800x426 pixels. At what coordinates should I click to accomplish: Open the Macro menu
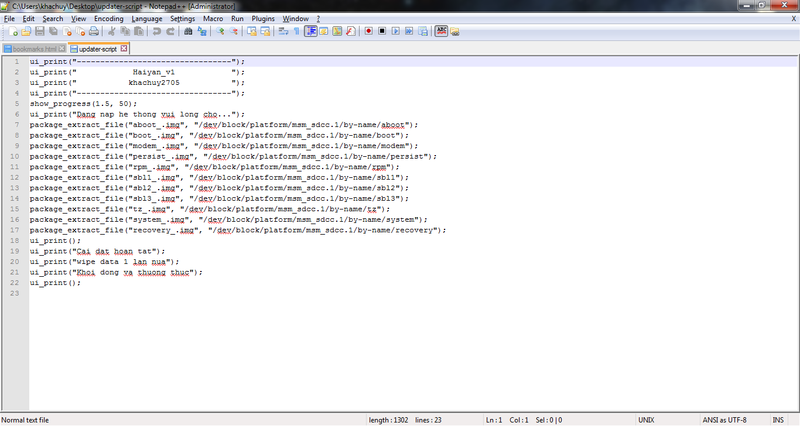point(213,18)
